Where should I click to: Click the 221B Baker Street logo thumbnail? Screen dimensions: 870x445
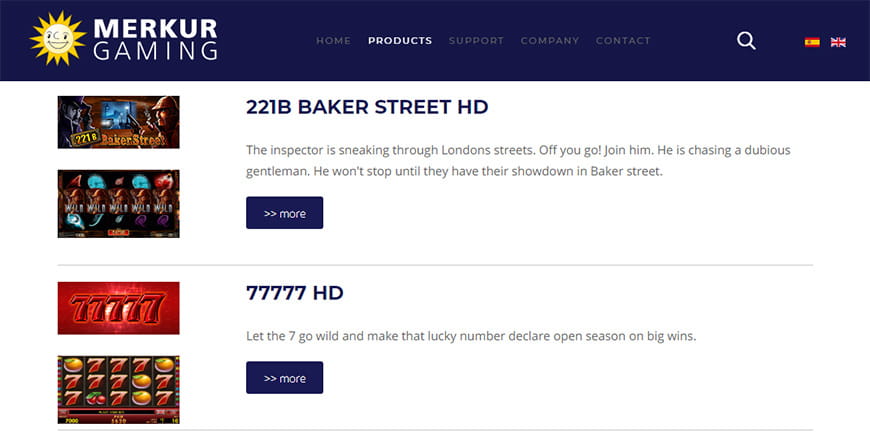pos(118,122)
